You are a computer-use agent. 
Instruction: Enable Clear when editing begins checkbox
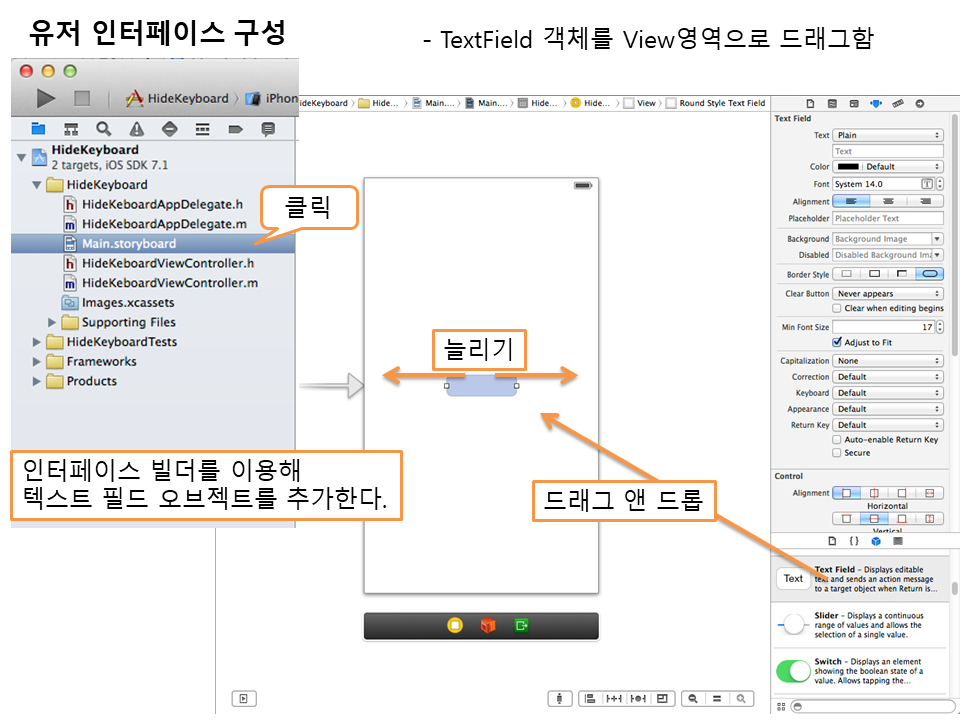point(838,309)
